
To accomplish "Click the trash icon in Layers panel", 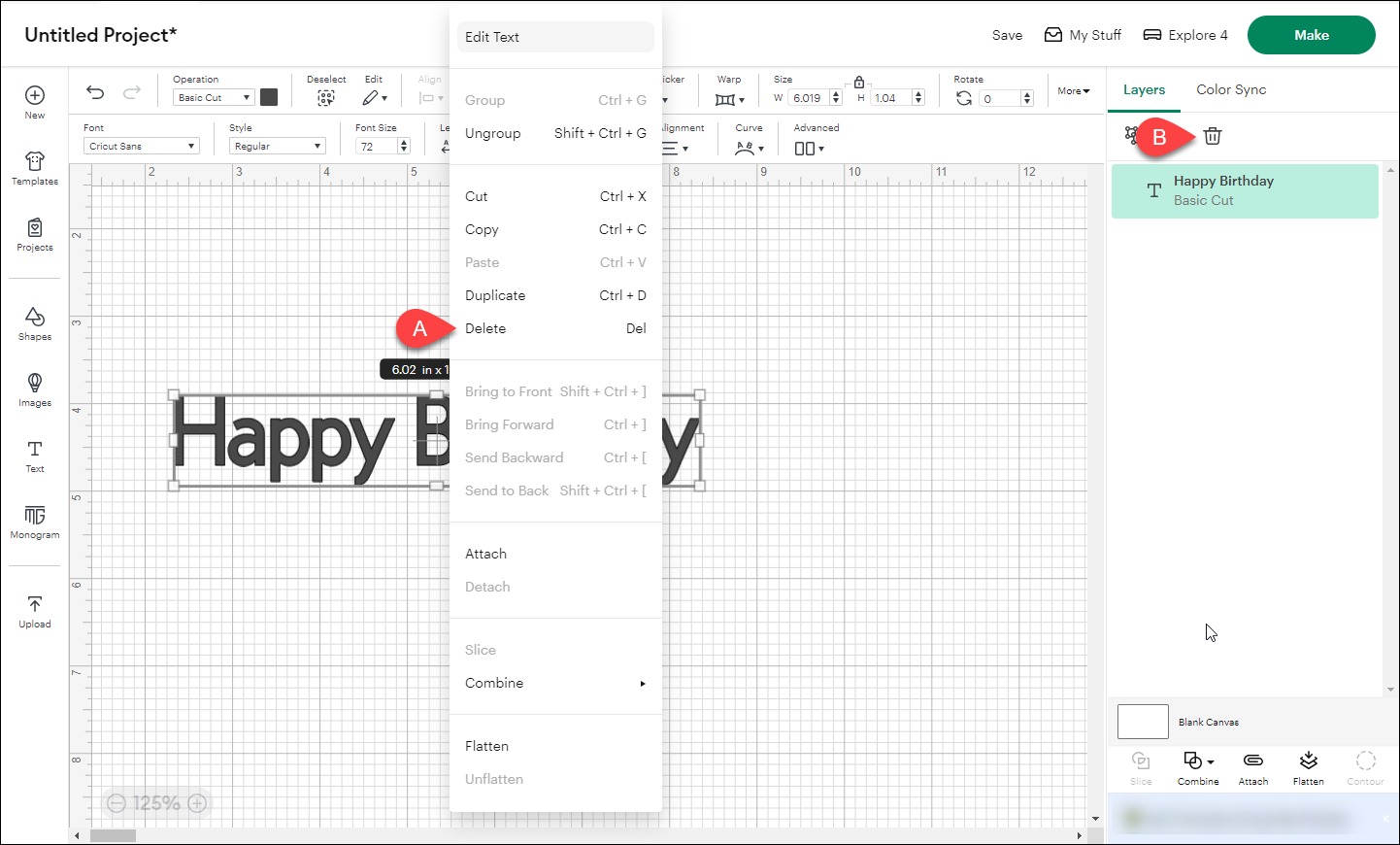I will coord(1213,136).
